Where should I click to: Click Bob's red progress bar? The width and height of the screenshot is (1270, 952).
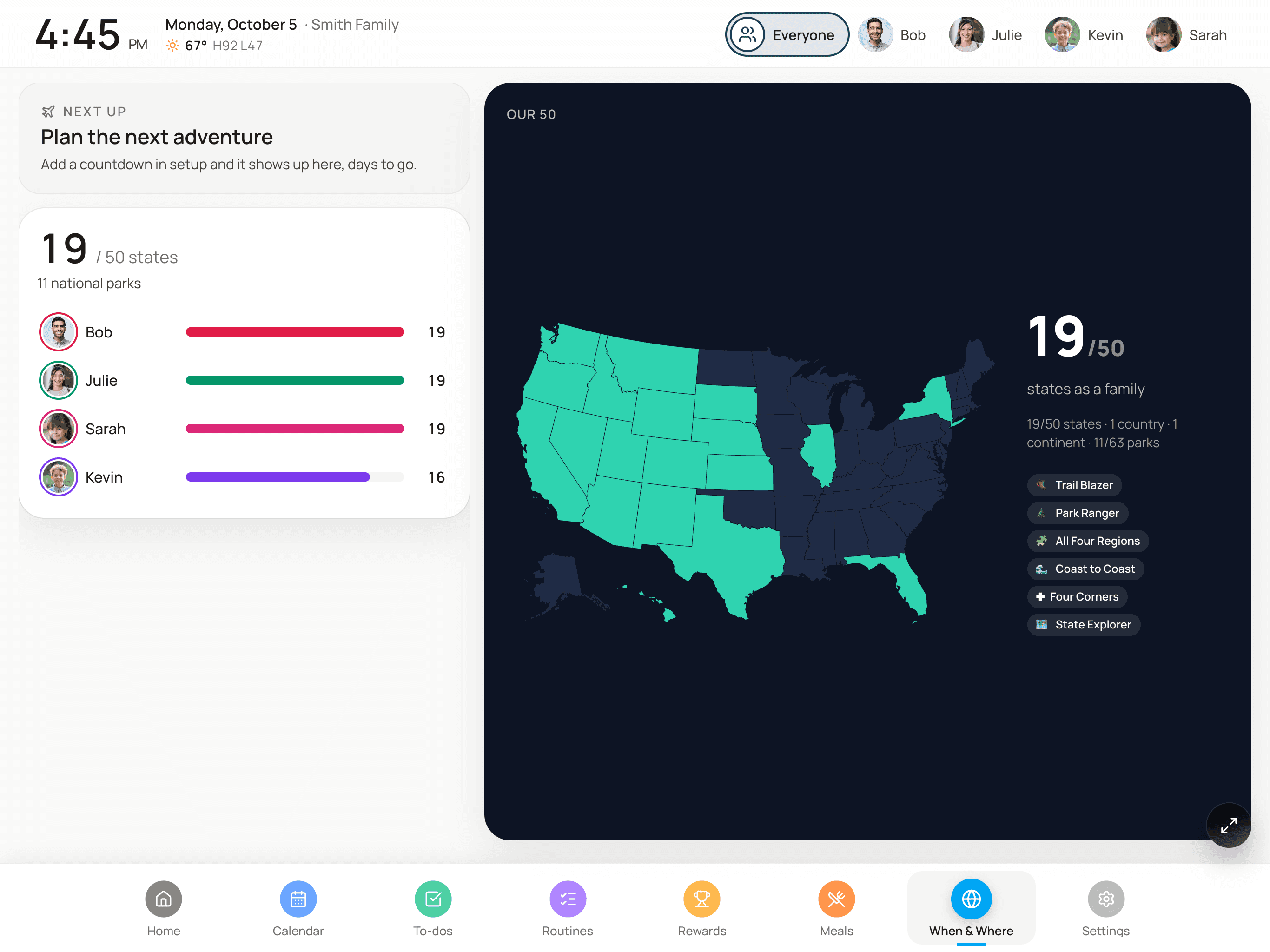click(295, 332)
